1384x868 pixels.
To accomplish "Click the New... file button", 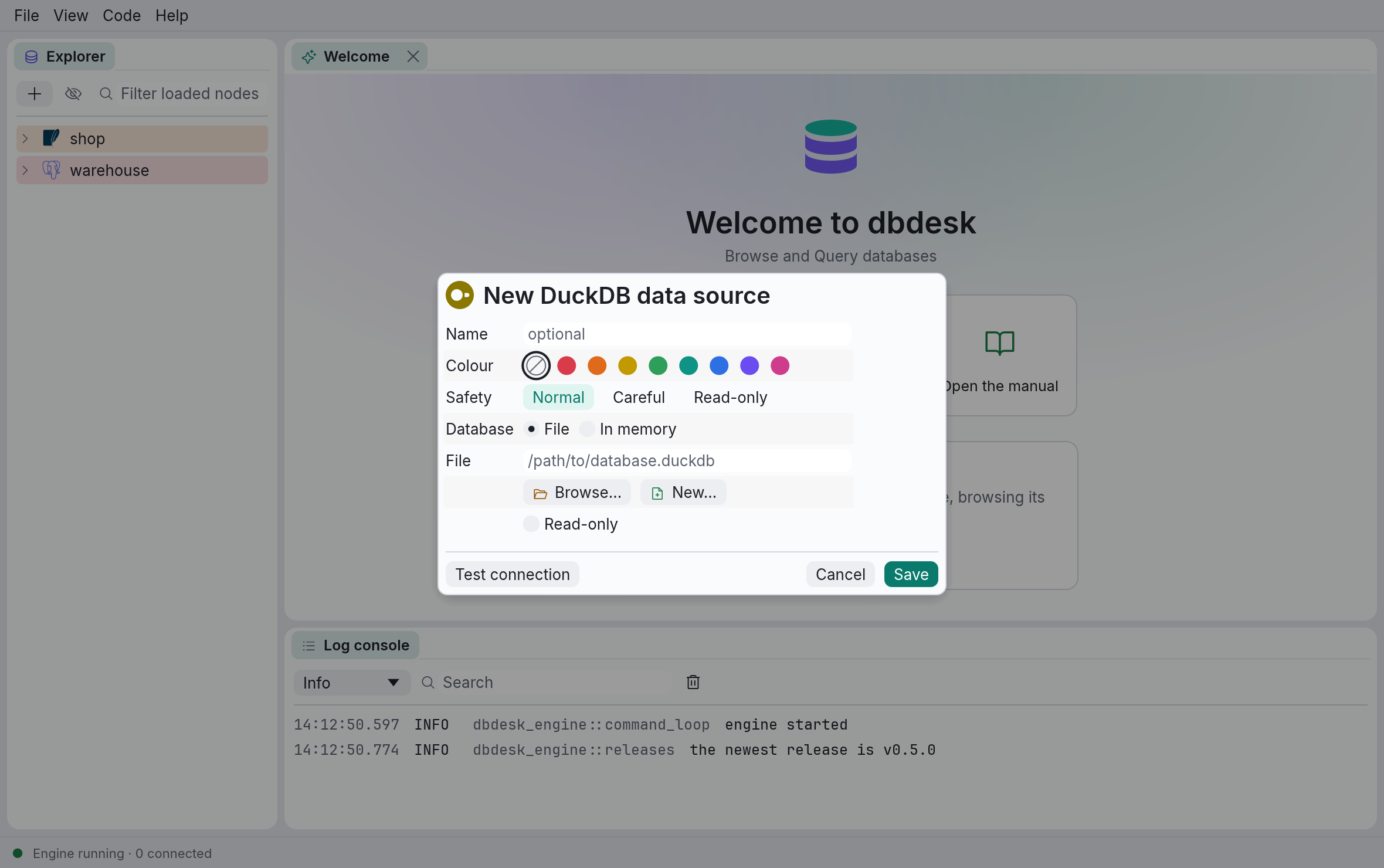I will point(683,492).
